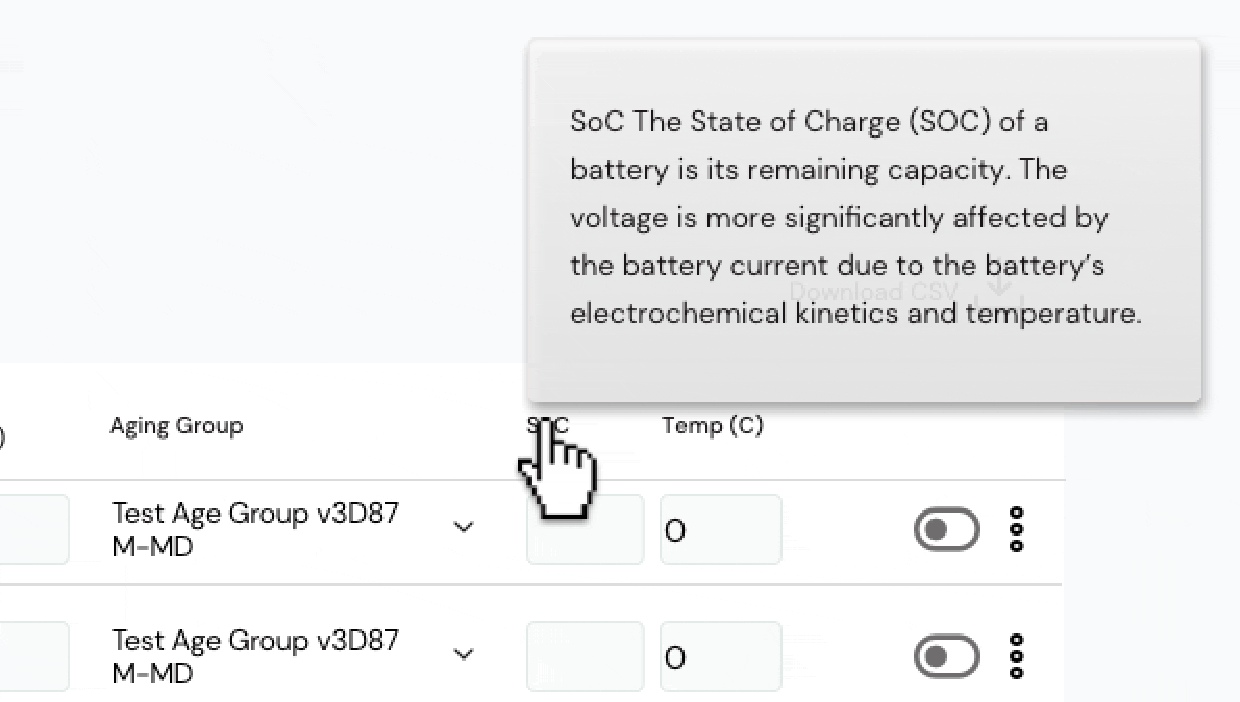
Task: Click the Temp (C) column header
Action: tap(712, 426)
